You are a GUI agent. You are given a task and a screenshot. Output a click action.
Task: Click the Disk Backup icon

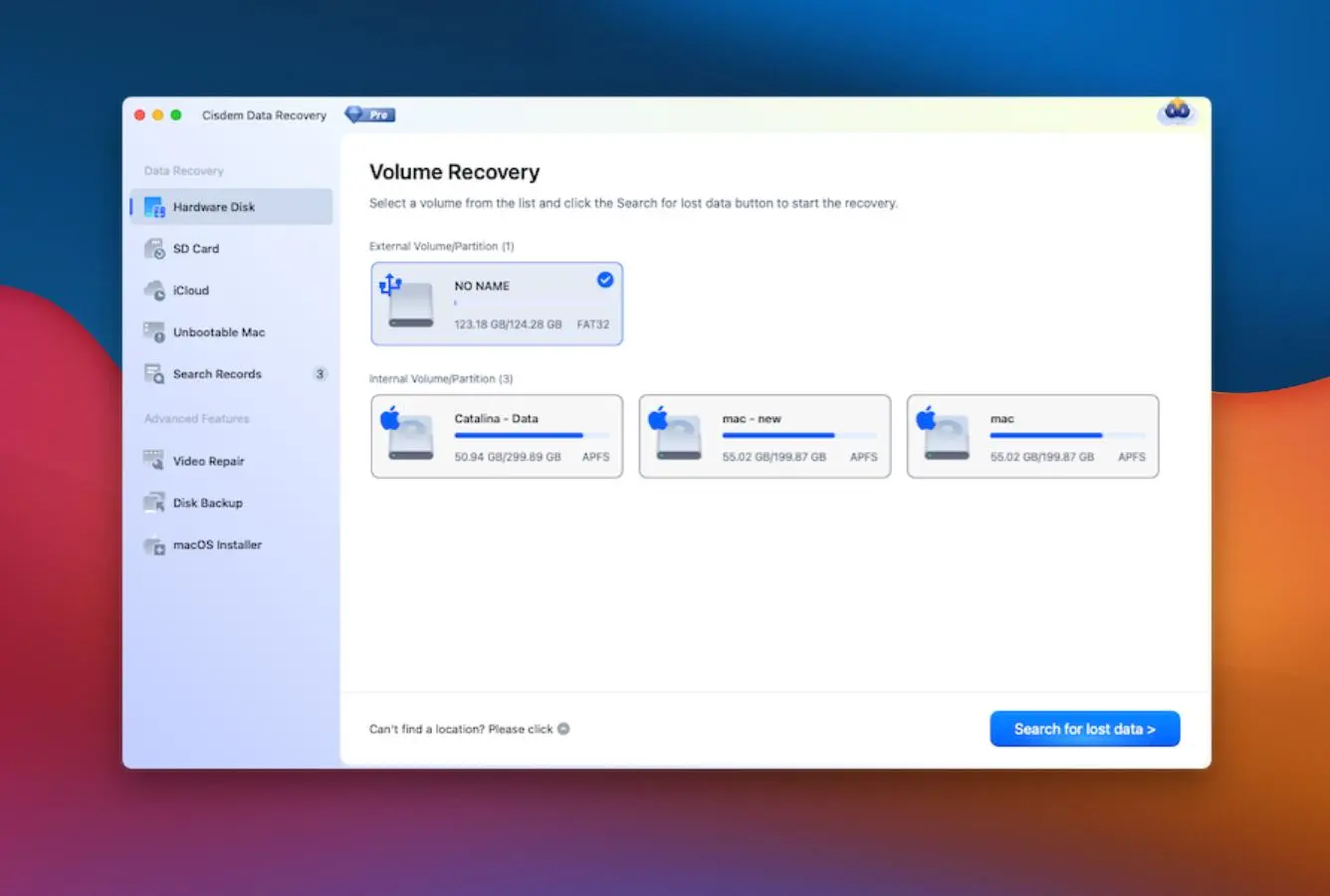pos(154,503)
